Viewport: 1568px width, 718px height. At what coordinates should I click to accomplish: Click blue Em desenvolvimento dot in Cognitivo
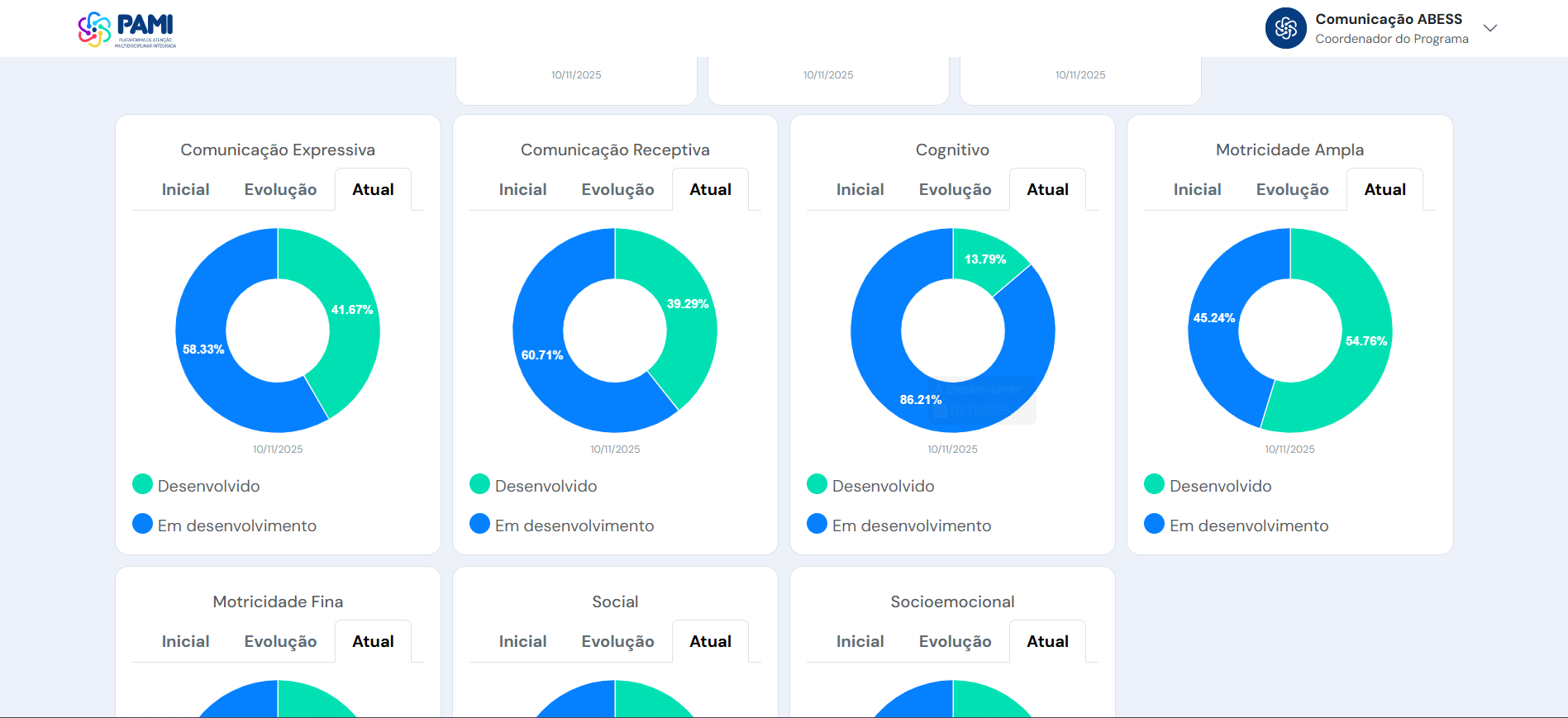(x=817, y=524)
